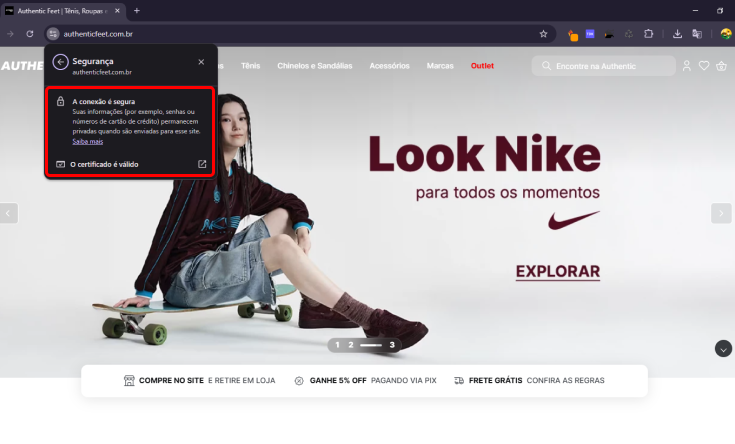Select the Authentic Feet browser tab
The width and height of the screenshot is (735, 444).
[x=63, y=11]
